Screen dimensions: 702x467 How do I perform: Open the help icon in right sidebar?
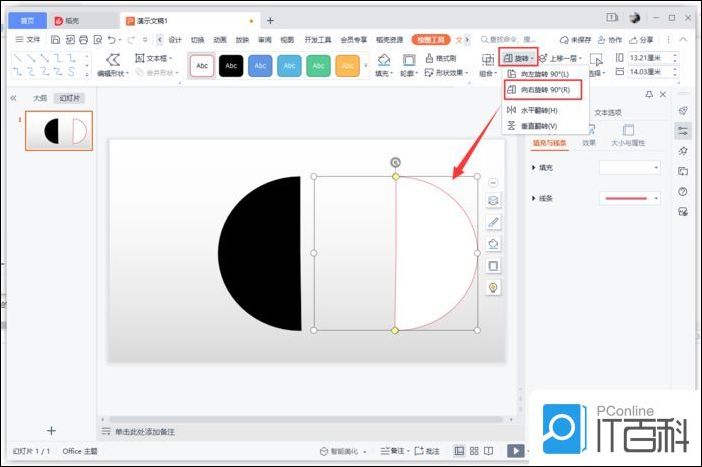(683, 191)
